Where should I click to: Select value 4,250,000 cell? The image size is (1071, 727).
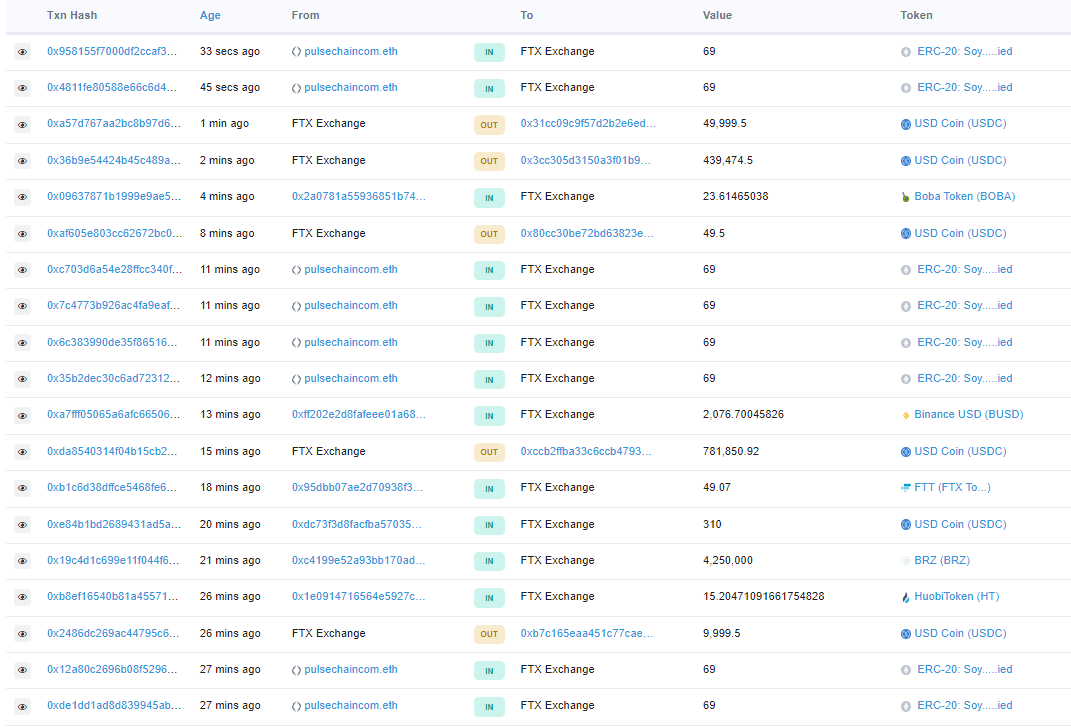(727, 560)
